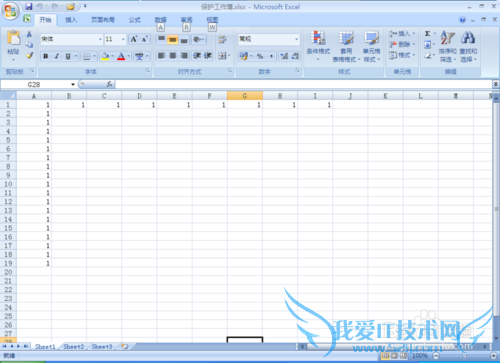Click the Format as Table icon
500x363 pixels.
[346, 38]
